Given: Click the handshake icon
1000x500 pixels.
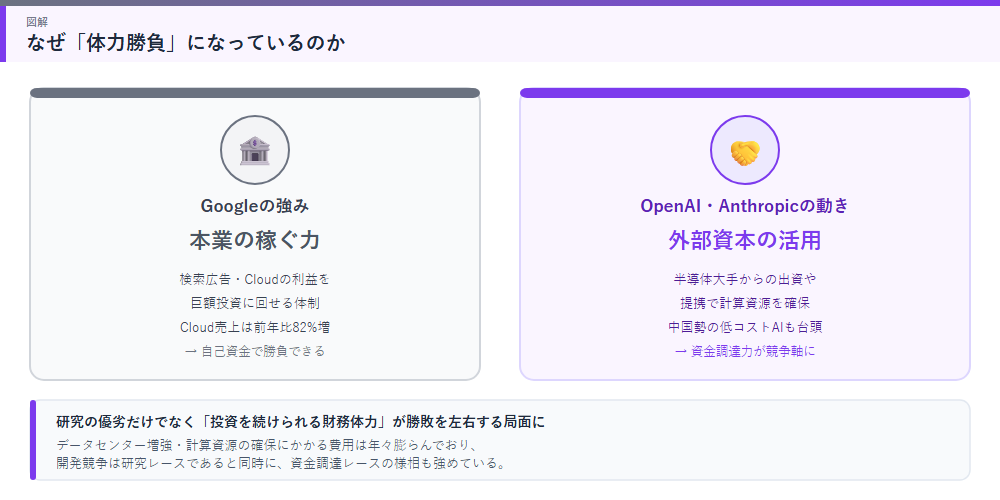Looking at the screenshot, I should point(744,153).
